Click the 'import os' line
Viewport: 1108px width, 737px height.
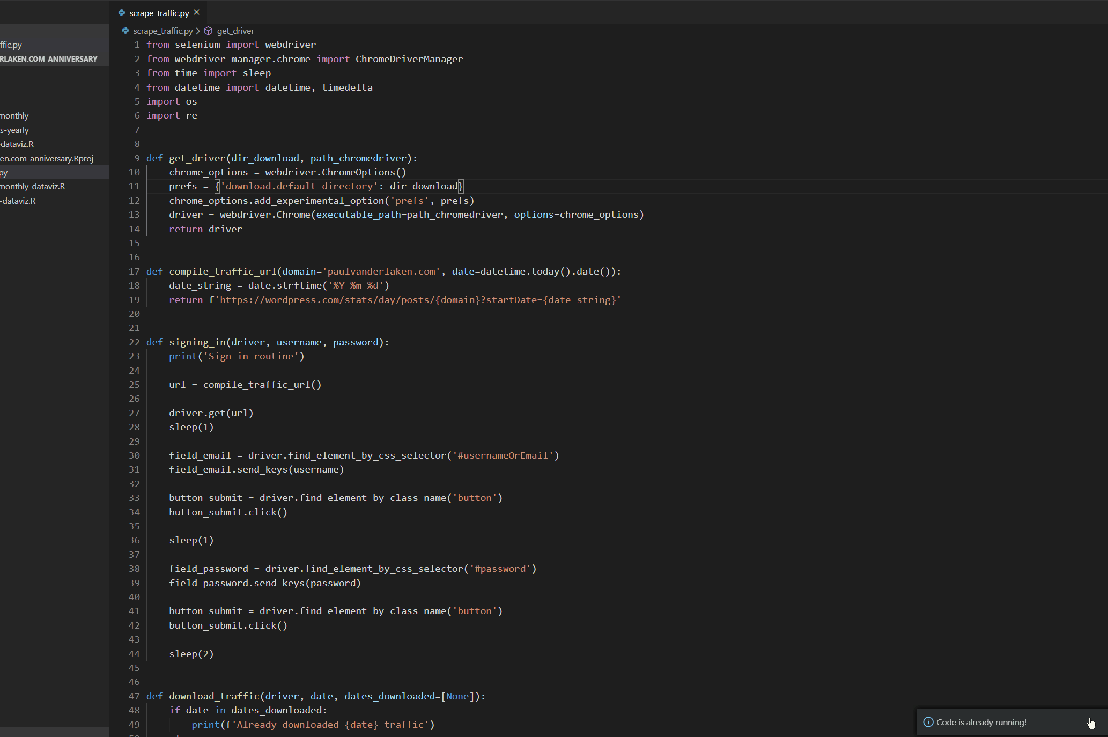tap(172, 102)
